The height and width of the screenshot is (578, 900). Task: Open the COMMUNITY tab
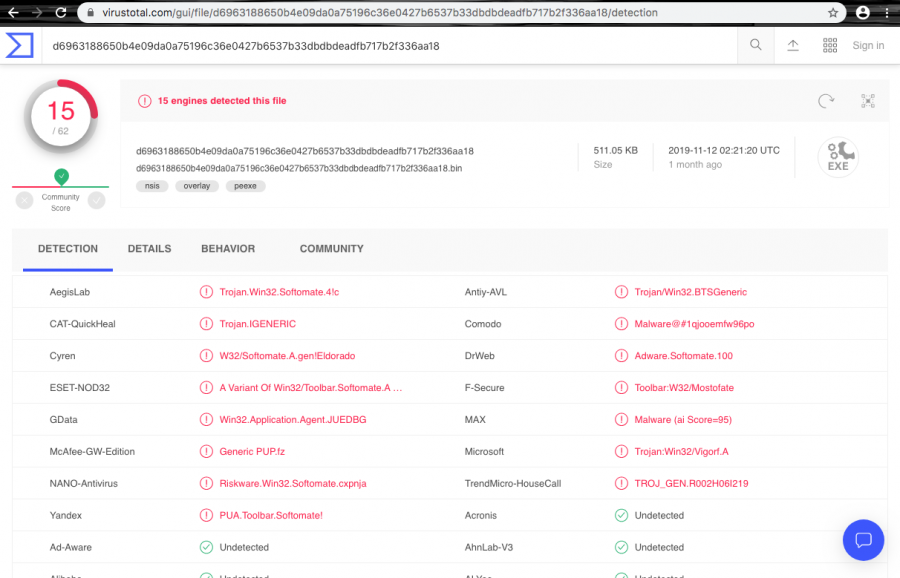point(331,249)
